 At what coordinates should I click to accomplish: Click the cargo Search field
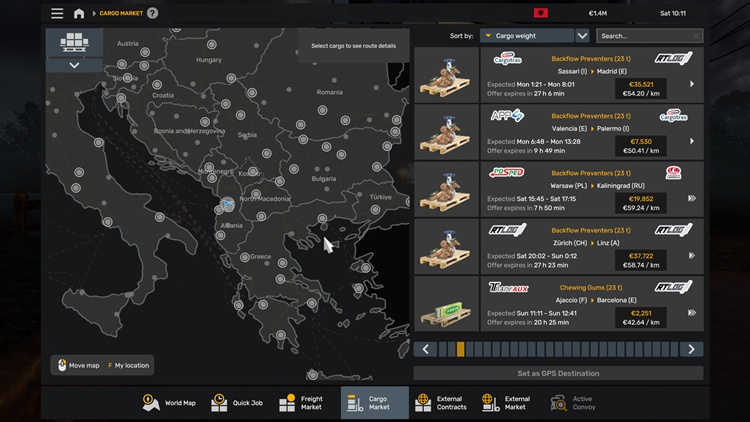tap(642, 36)
